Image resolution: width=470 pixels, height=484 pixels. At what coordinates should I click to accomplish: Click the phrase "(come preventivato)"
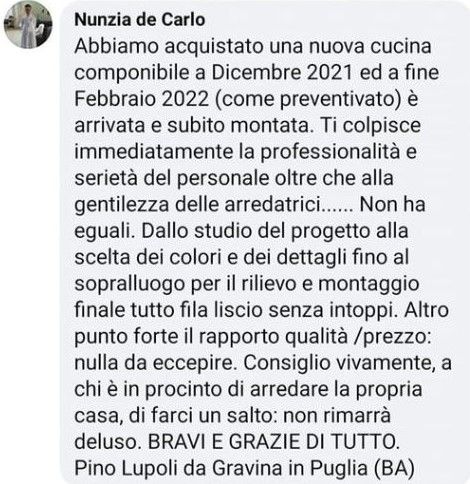308,99
